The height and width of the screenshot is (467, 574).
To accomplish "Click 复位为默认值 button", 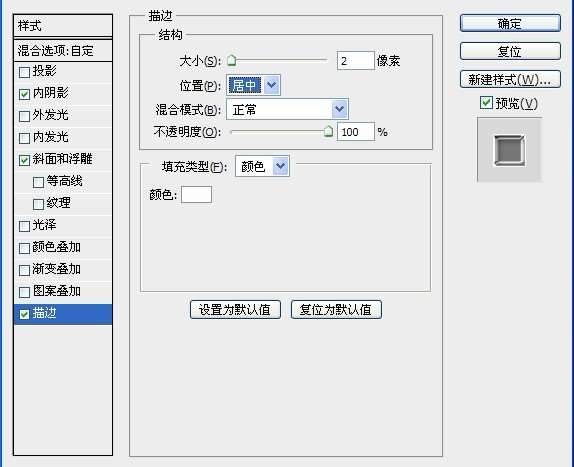I will [336, 310].
